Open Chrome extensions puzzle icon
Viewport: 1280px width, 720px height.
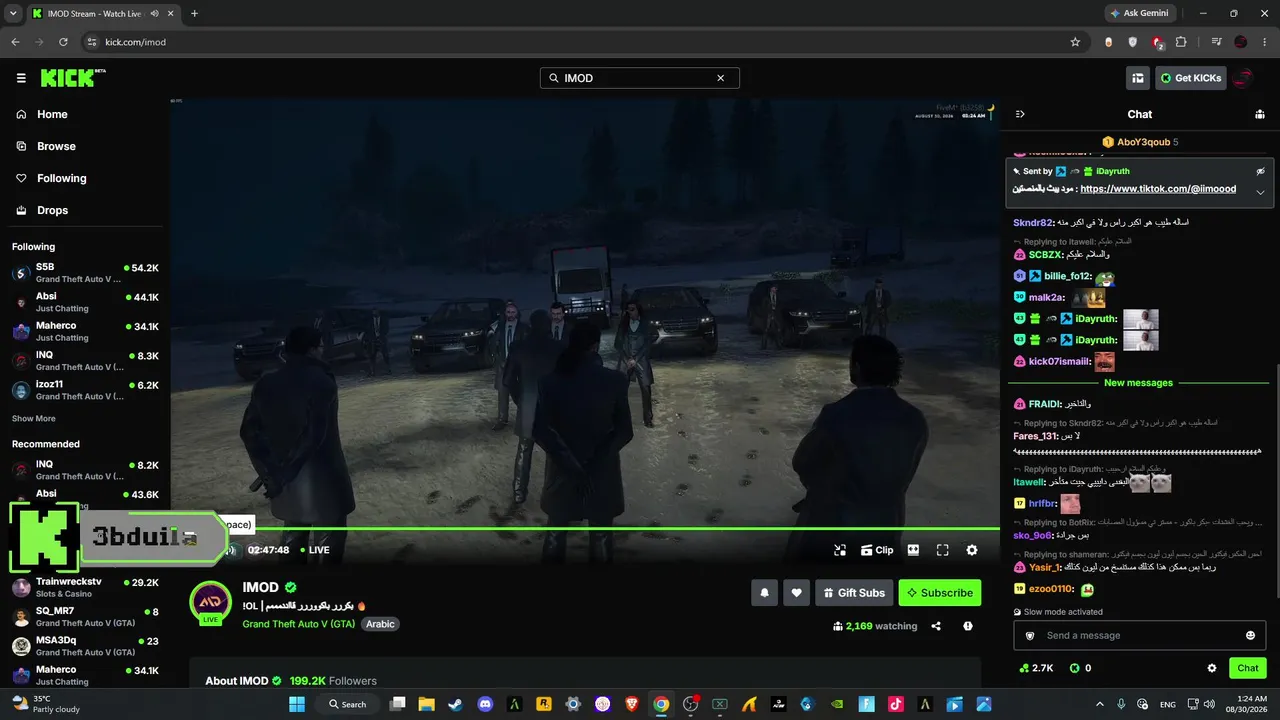pos(1181,42)
